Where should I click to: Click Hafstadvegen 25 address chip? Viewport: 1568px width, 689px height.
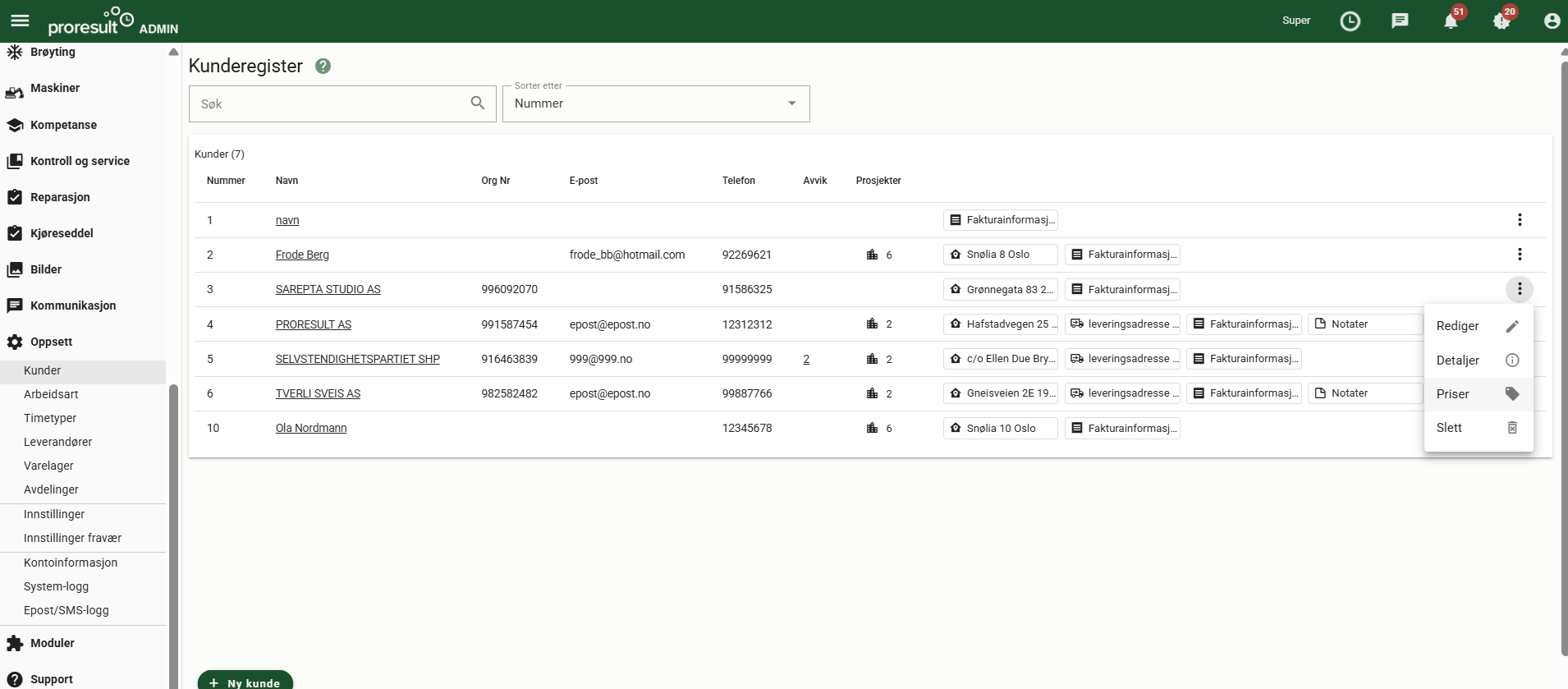tap(1001, 324)
